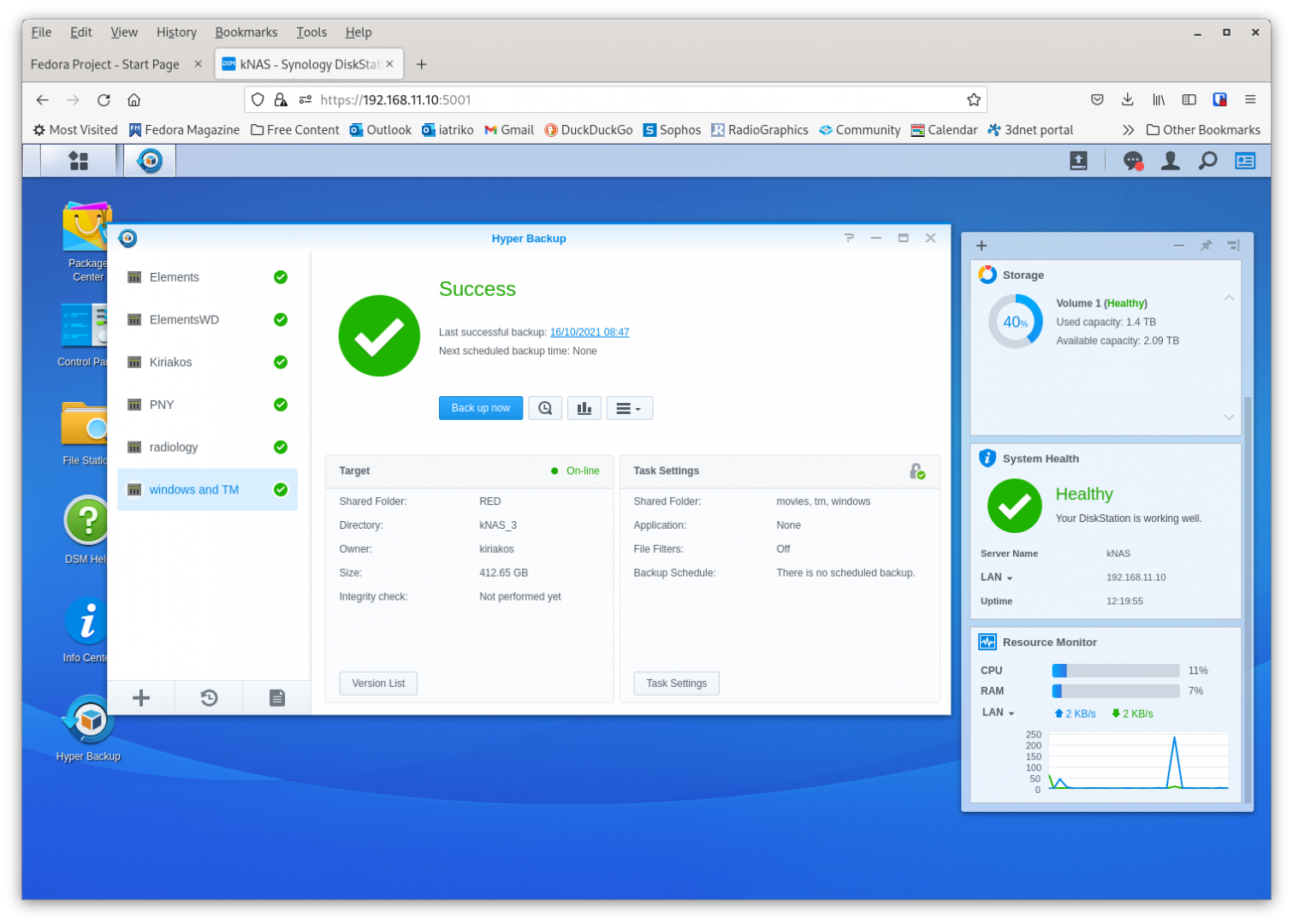Select the ElementsWD backup task
Image resolution: width=1293 pixels, height=924 pixels.
(x=207, y=320)
